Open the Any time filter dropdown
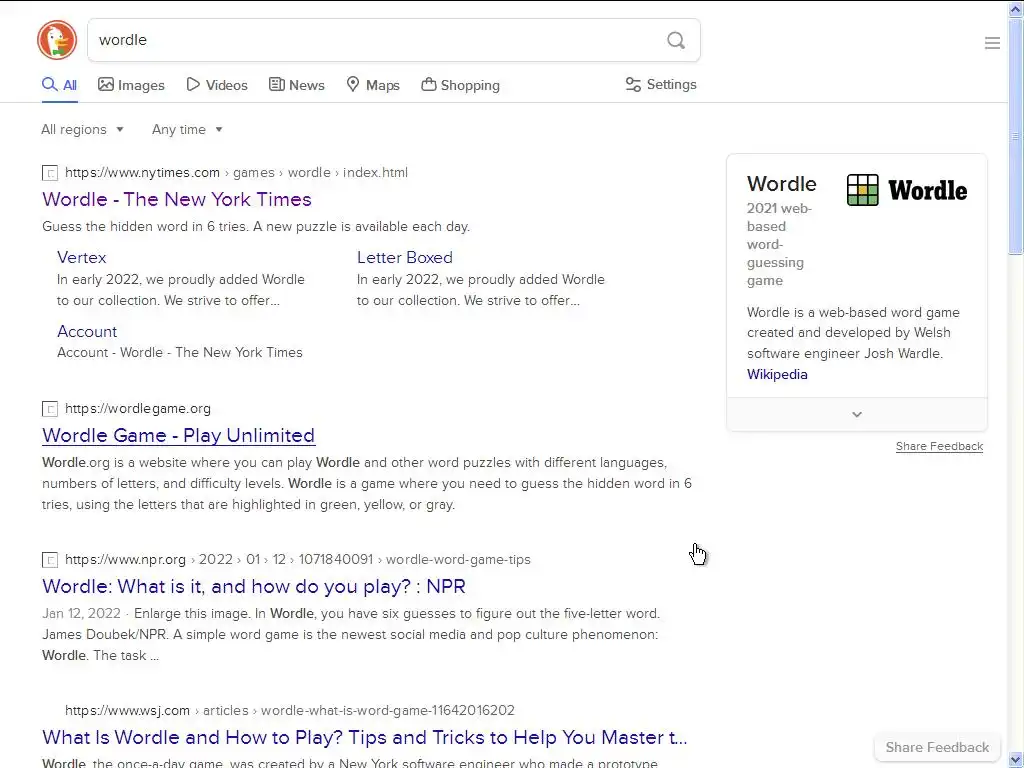 tap(187, 129)
